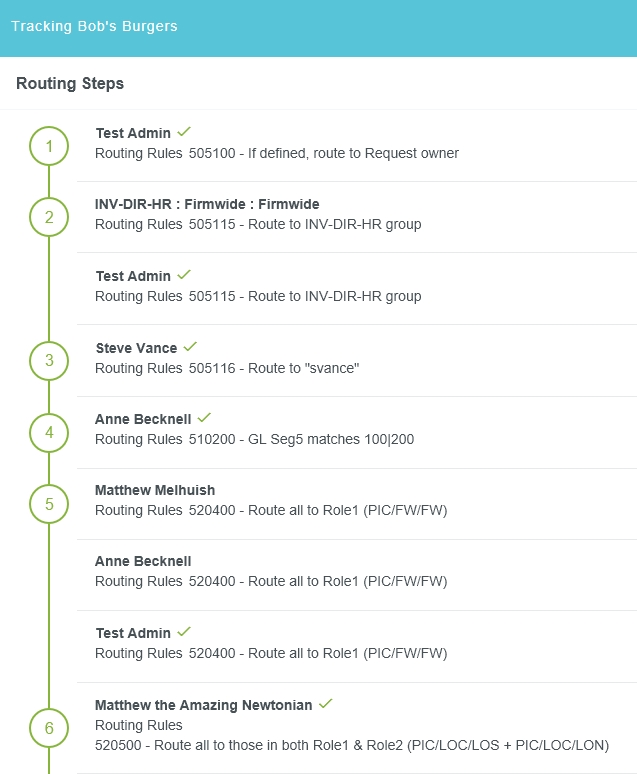Click the step 1 circle marker

click(49, 147)
